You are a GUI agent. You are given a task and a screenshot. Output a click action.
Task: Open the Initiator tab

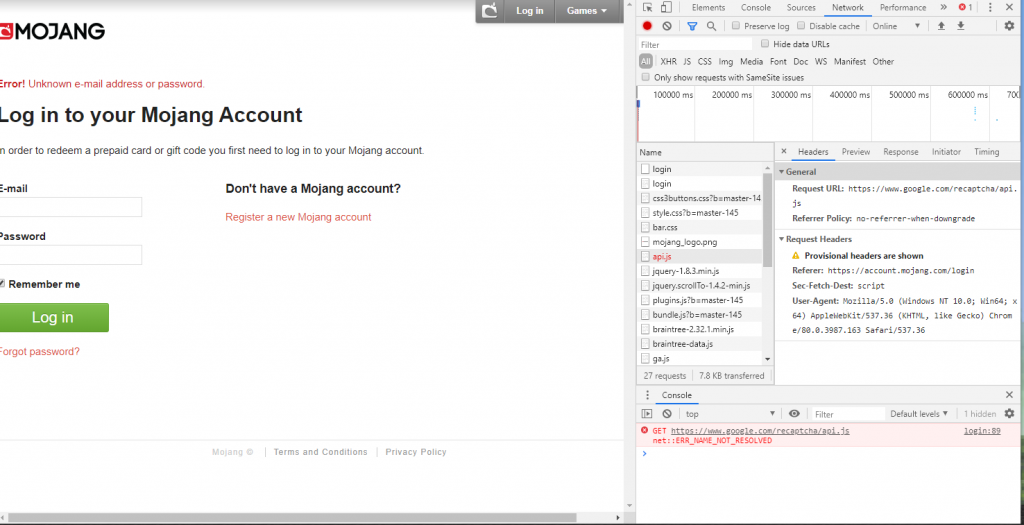coord(946,151)
